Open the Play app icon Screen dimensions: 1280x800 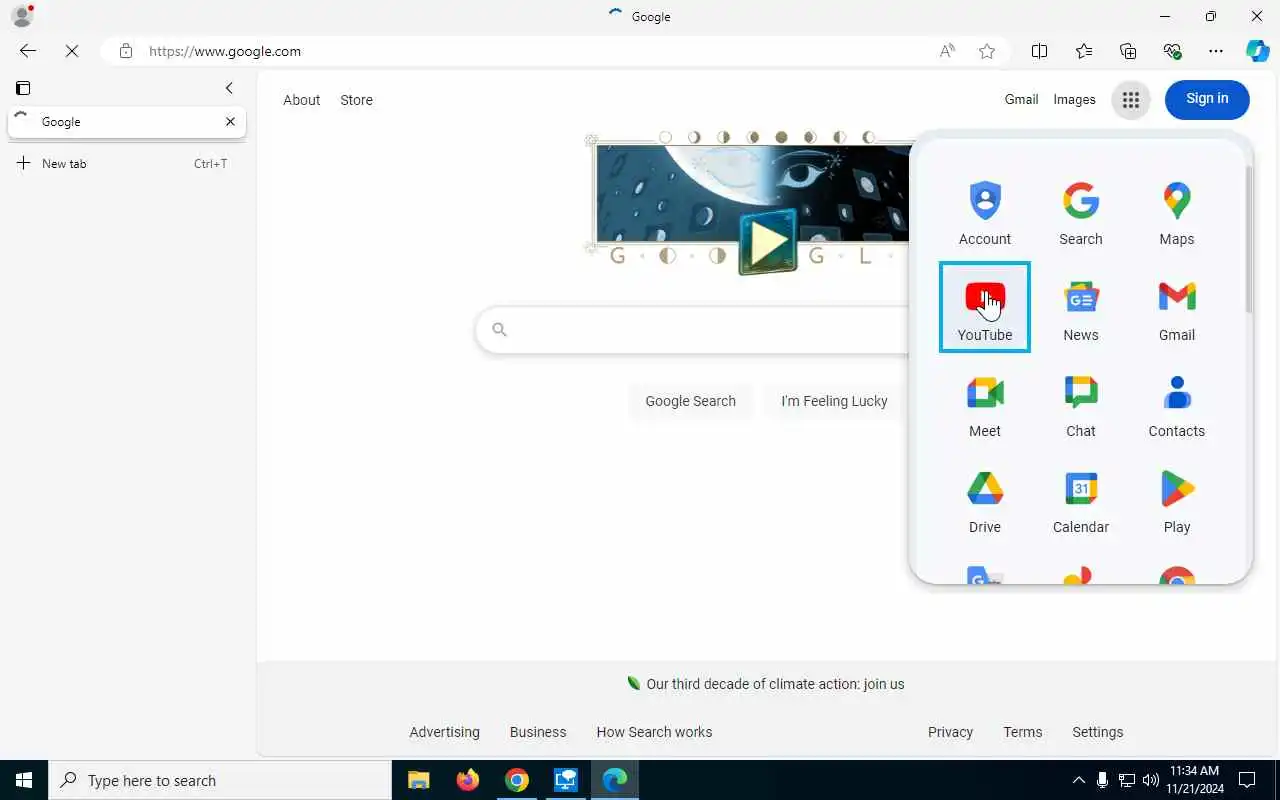[x=1177, y=500]
